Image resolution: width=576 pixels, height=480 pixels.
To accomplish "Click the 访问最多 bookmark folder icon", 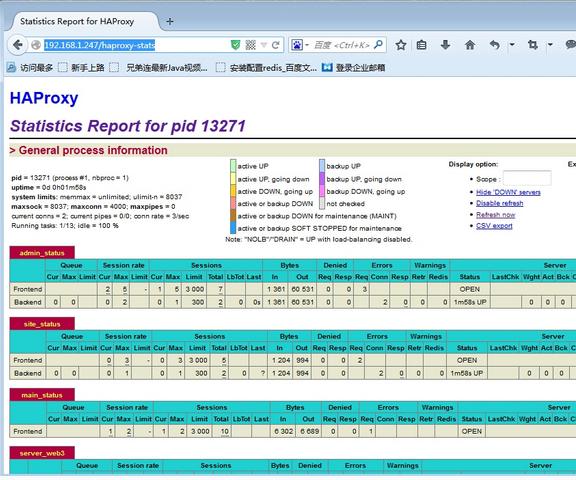I will (12, 67).
